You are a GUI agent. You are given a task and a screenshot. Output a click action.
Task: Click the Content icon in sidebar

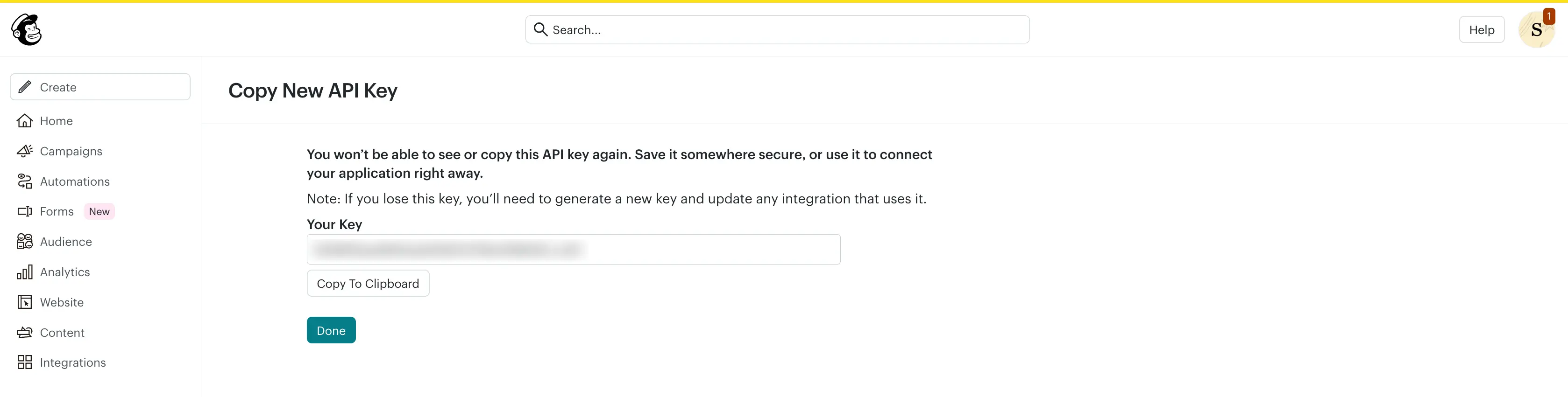(24, 333)
